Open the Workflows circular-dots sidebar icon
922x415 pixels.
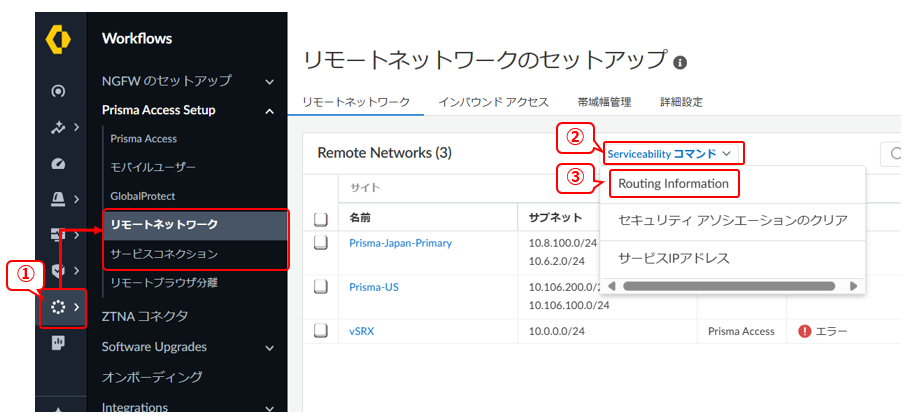(x=58, y=307)
